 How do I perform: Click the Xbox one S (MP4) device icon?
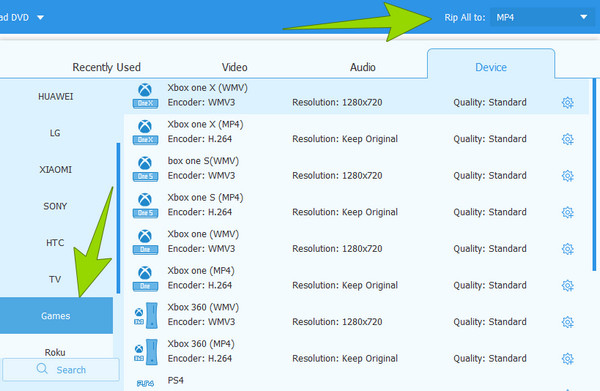pyautogui.click(x=145, y=205)
